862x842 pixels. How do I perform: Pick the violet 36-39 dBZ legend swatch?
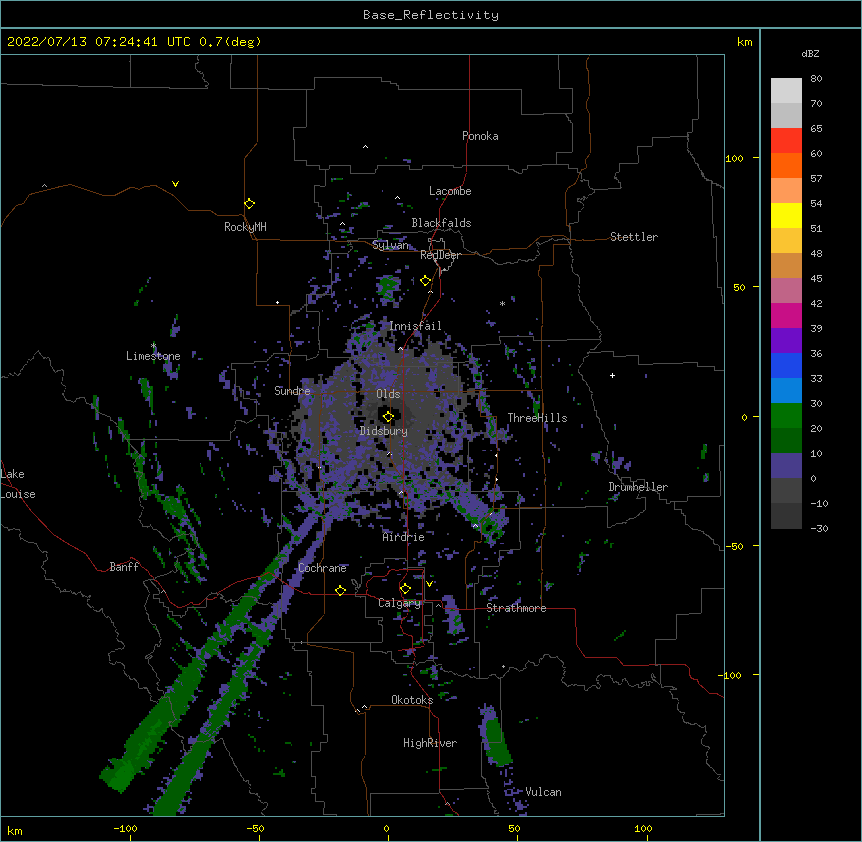pos(786,341)
